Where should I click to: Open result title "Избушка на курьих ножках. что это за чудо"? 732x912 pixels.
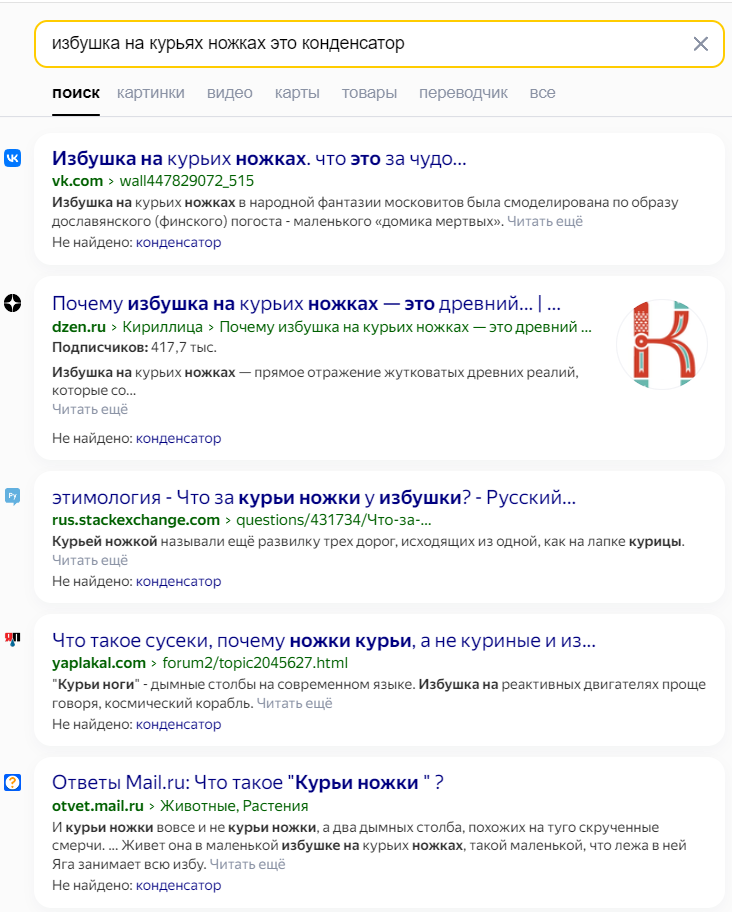(x=259, y=158)
